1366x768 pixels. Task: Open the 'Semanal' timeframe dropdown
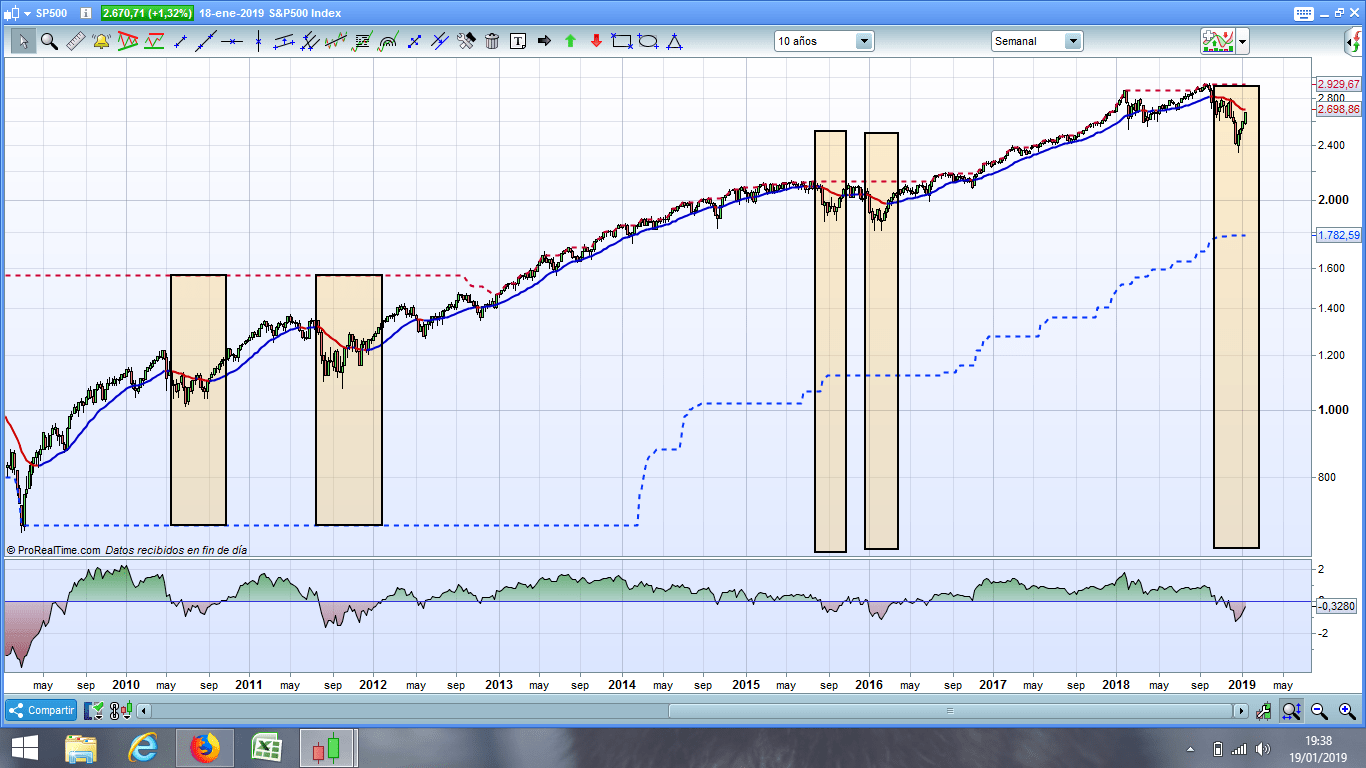pyautogui.click(x=1072, y=41)
